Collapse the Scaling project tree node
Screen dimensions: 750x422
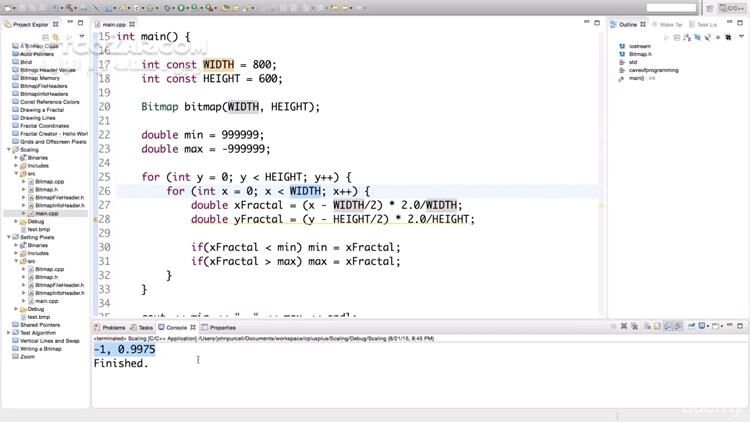coord(10,149)
